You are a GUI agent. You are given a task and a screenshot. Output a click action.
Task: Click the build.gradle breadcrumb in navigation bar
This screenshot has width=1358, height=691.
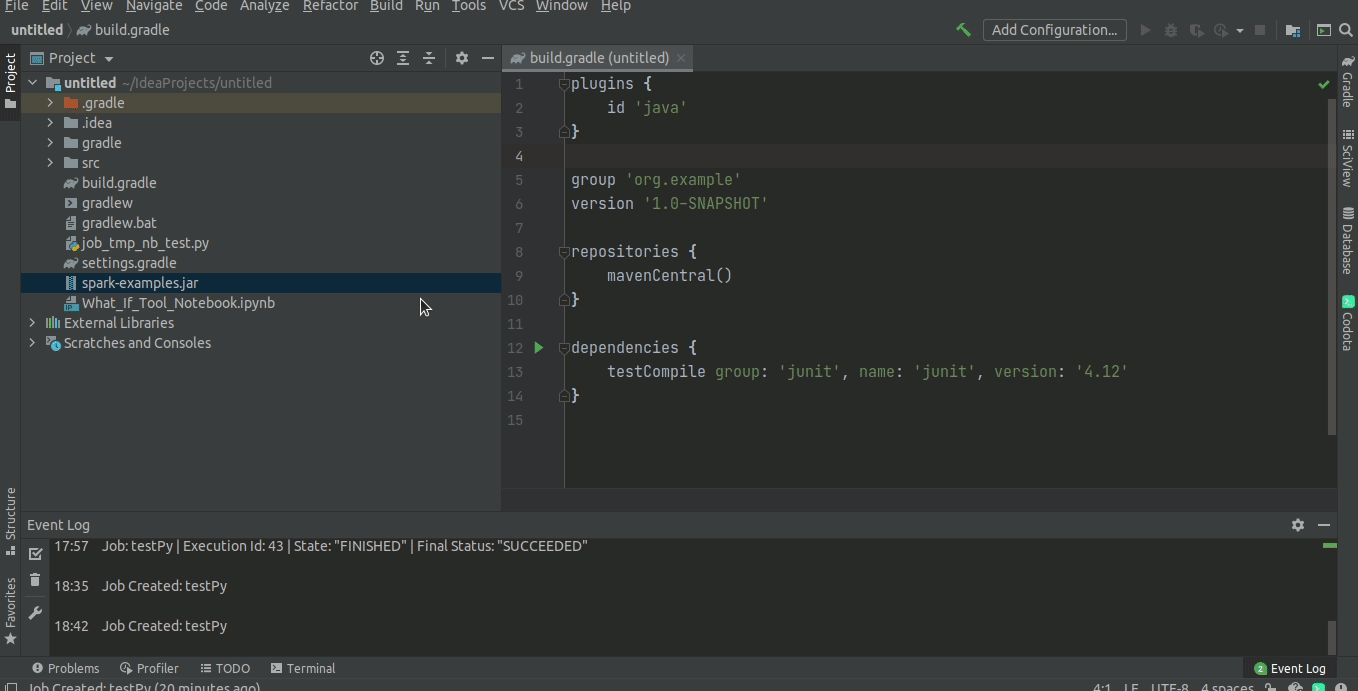pos(123,30)
